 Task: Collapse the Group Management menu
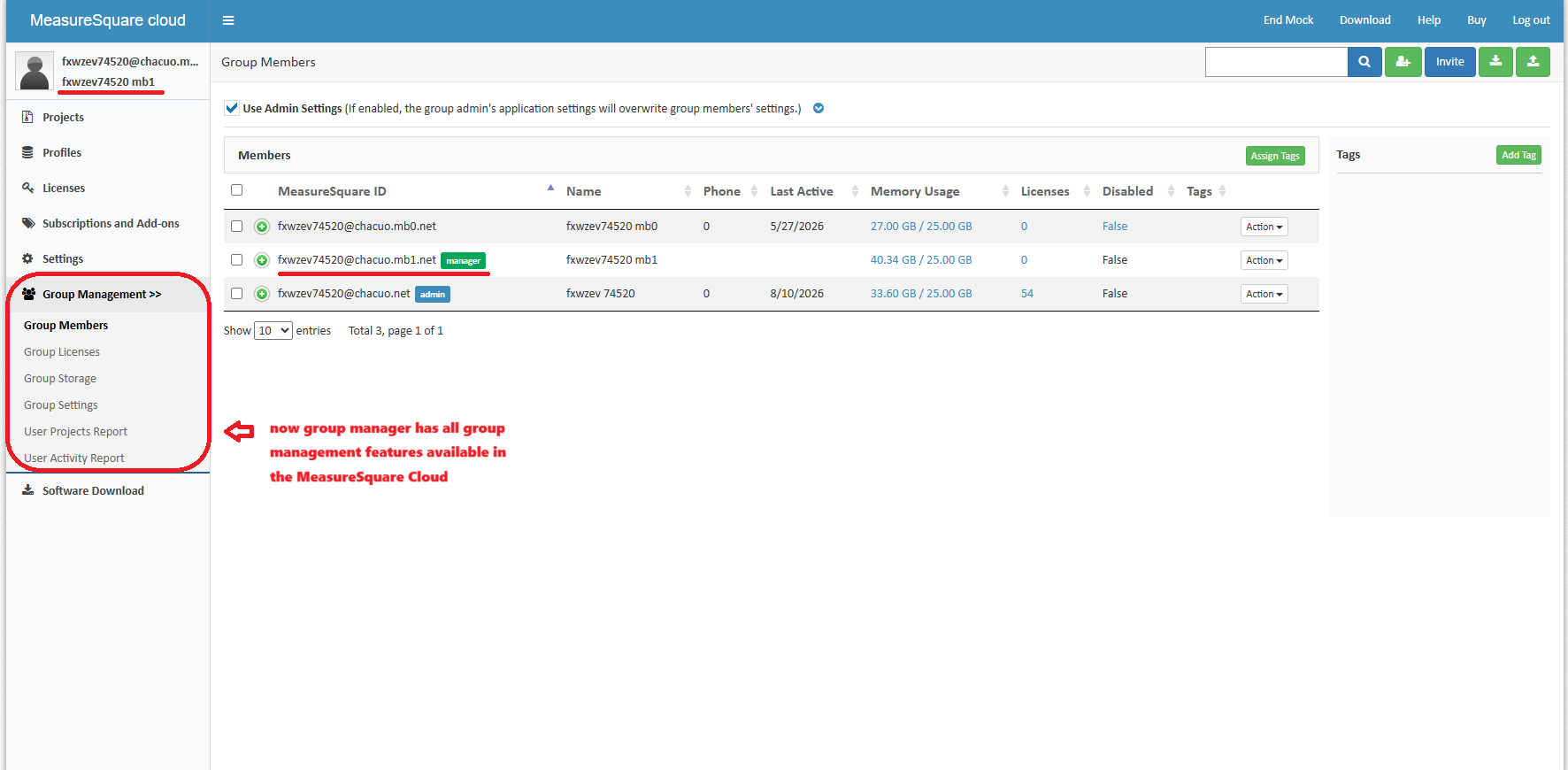(x=102, y=294)
